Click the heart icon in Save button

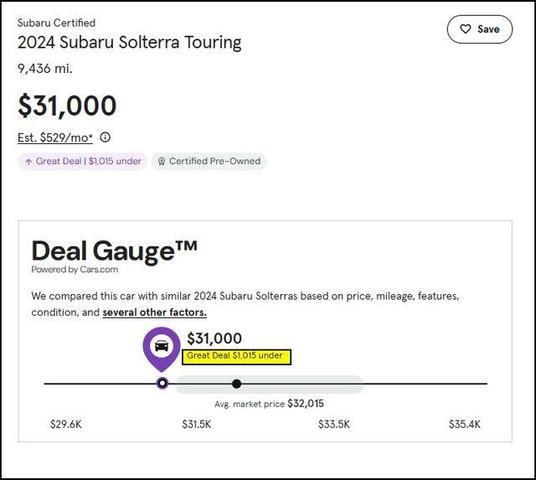pyautogui.click(x=465, y=29)
